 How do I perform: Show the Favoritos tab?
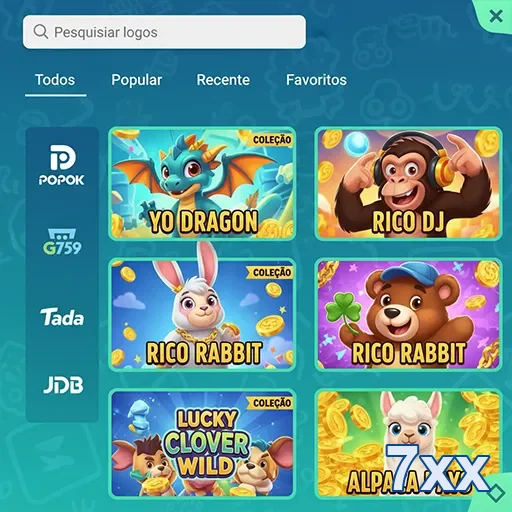click(x=316, y=80)
